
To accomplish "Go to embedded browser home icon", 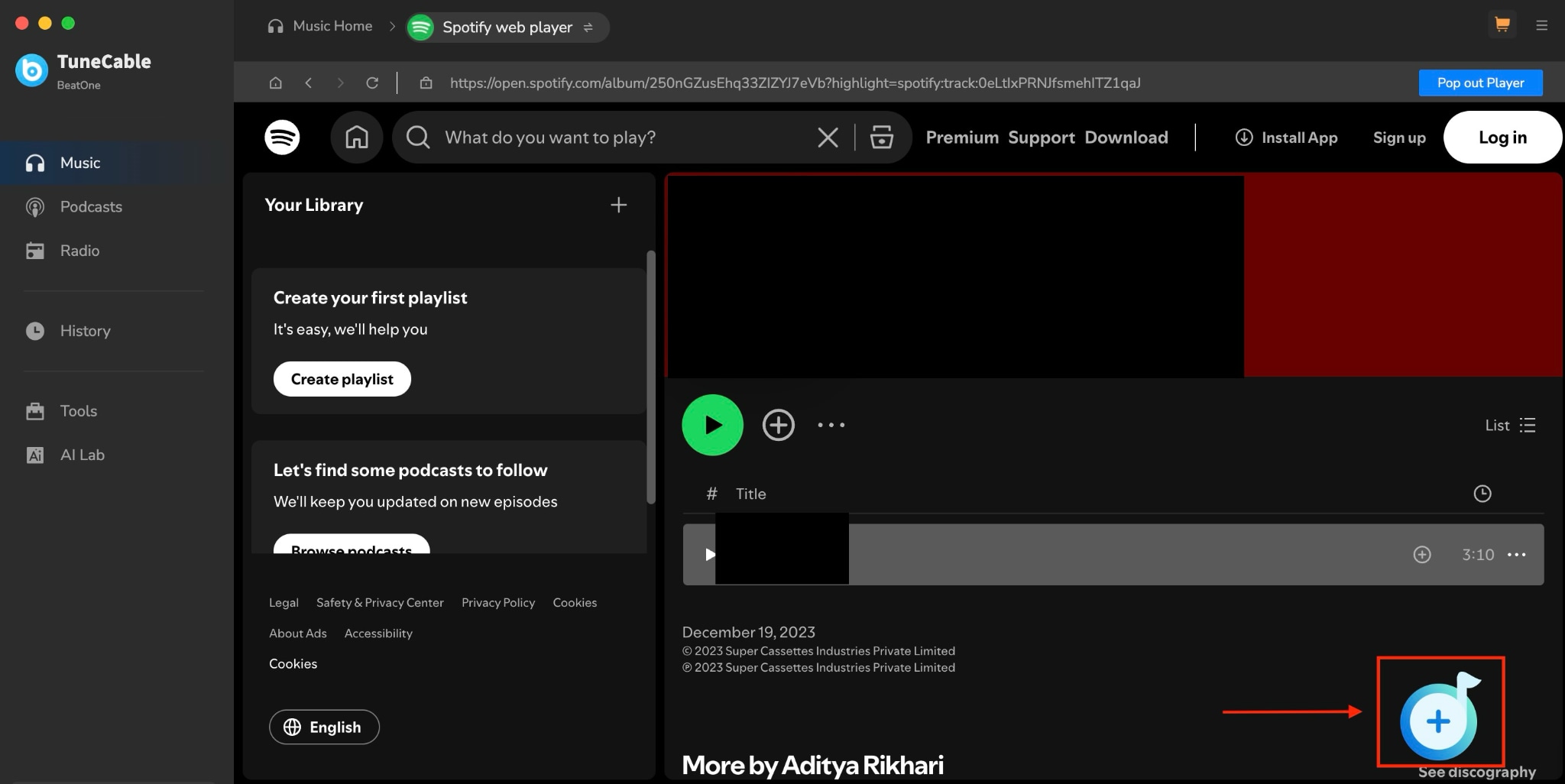I will (x=275, y=83).
